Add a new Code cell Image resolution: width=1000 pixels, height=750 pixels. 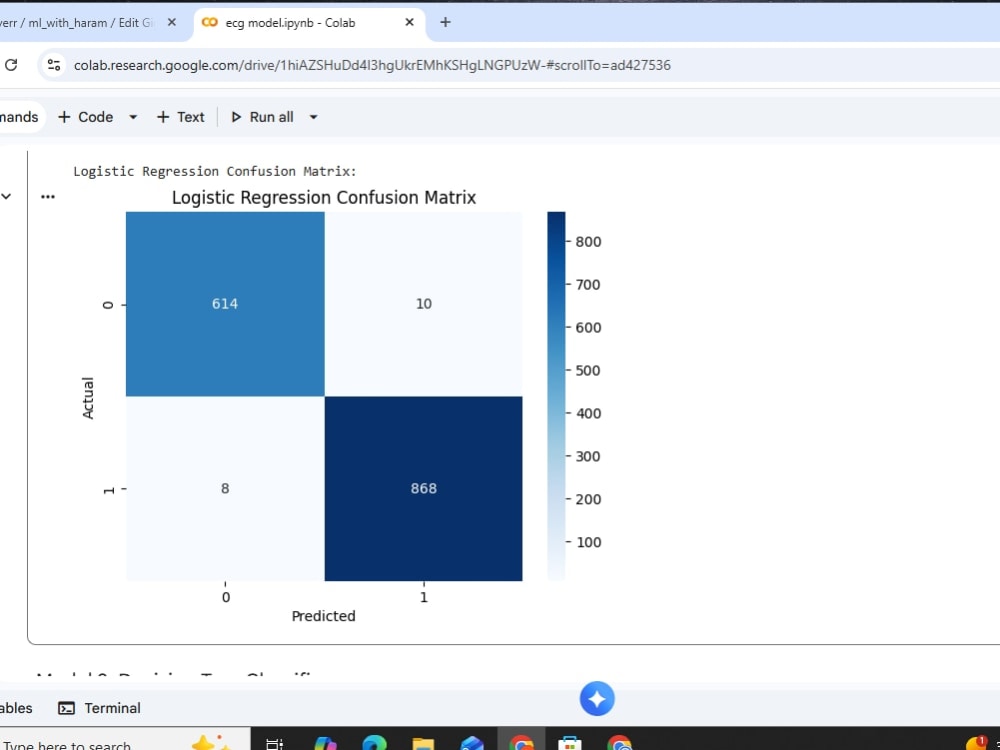(x=85, y=117)
